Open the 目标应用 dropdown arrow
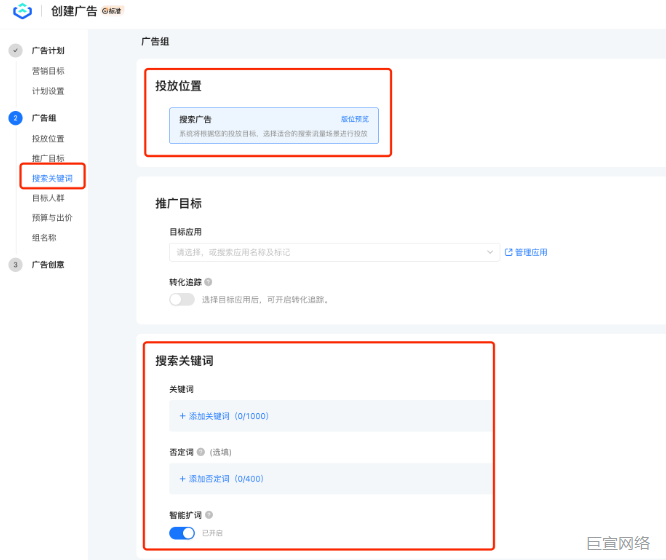The image size is (666, 560). click(x=490, y=252)
